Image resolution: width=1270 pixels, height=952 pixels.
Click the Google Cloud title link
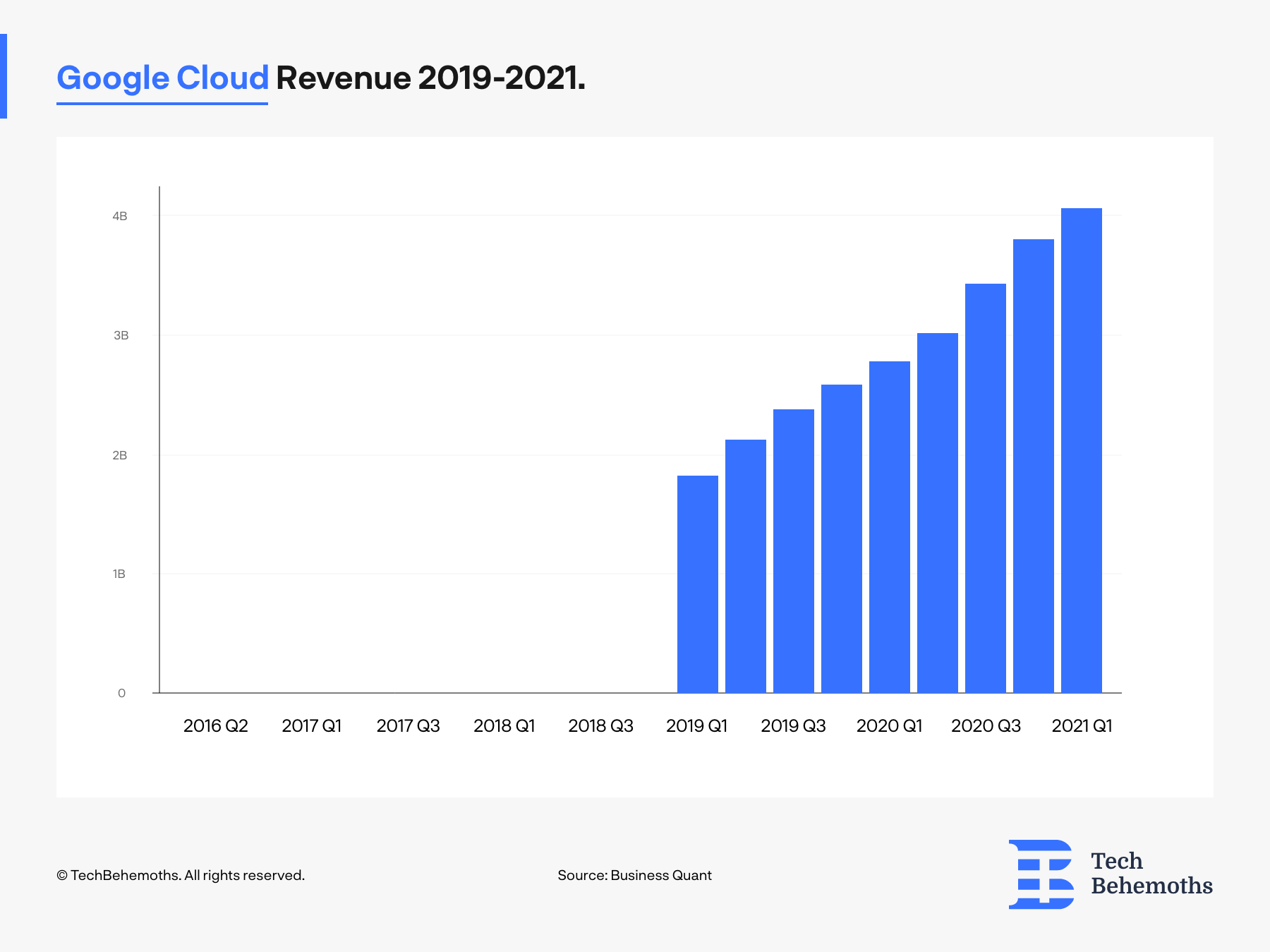[x=162, y=78]
